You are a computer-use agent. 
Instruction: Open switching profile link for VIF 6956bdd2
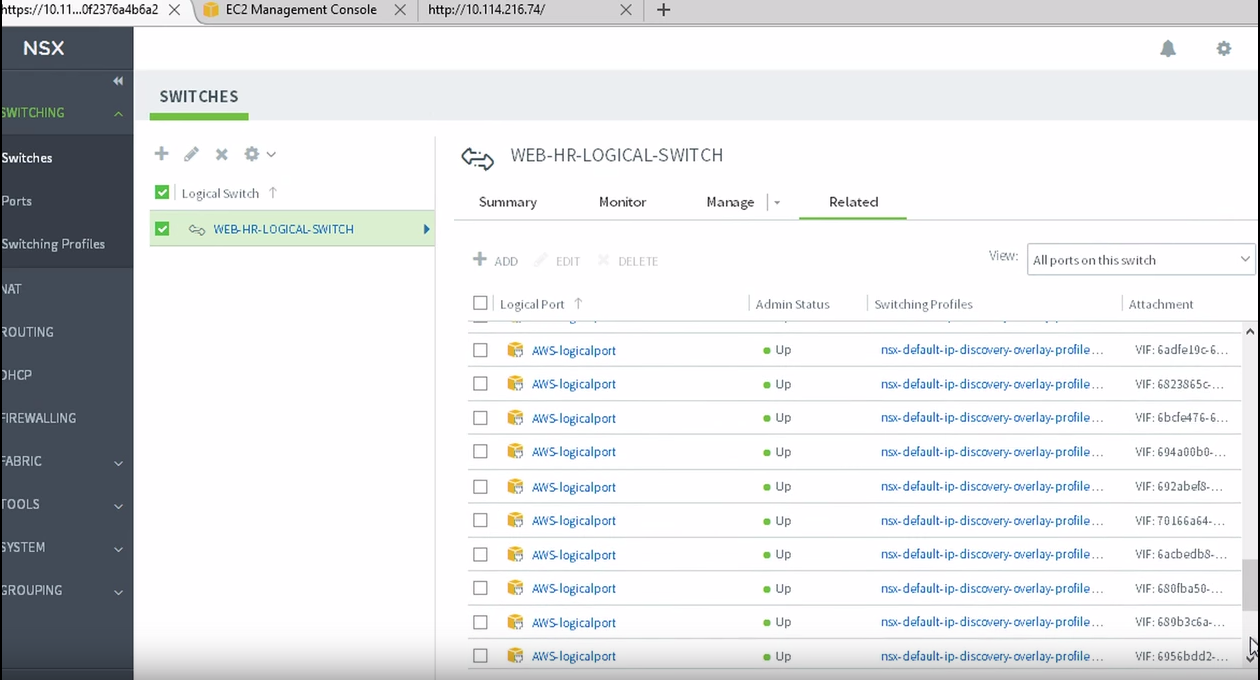click(992, 656)
